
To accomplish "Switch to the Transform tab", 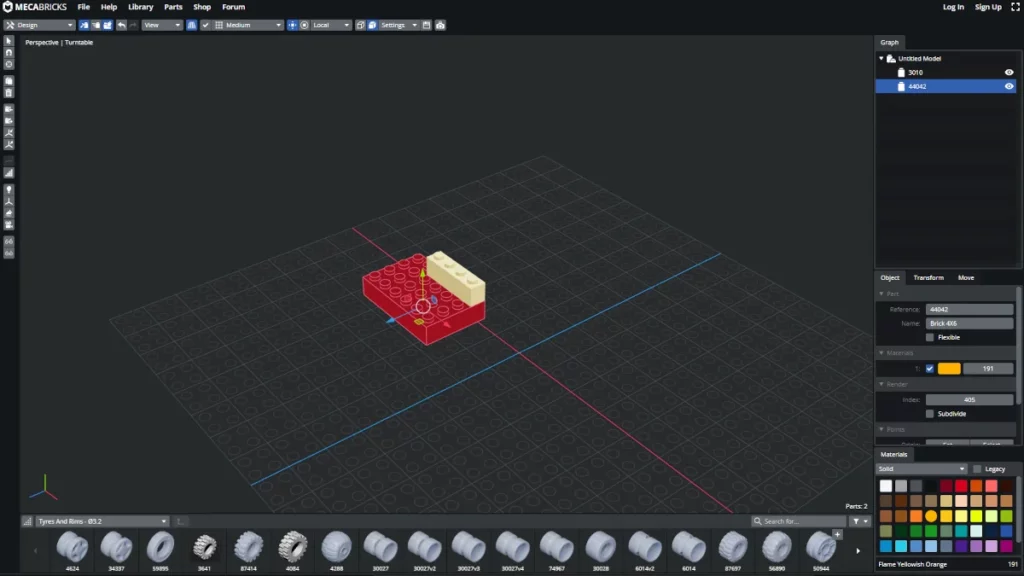I will point(928,278).
